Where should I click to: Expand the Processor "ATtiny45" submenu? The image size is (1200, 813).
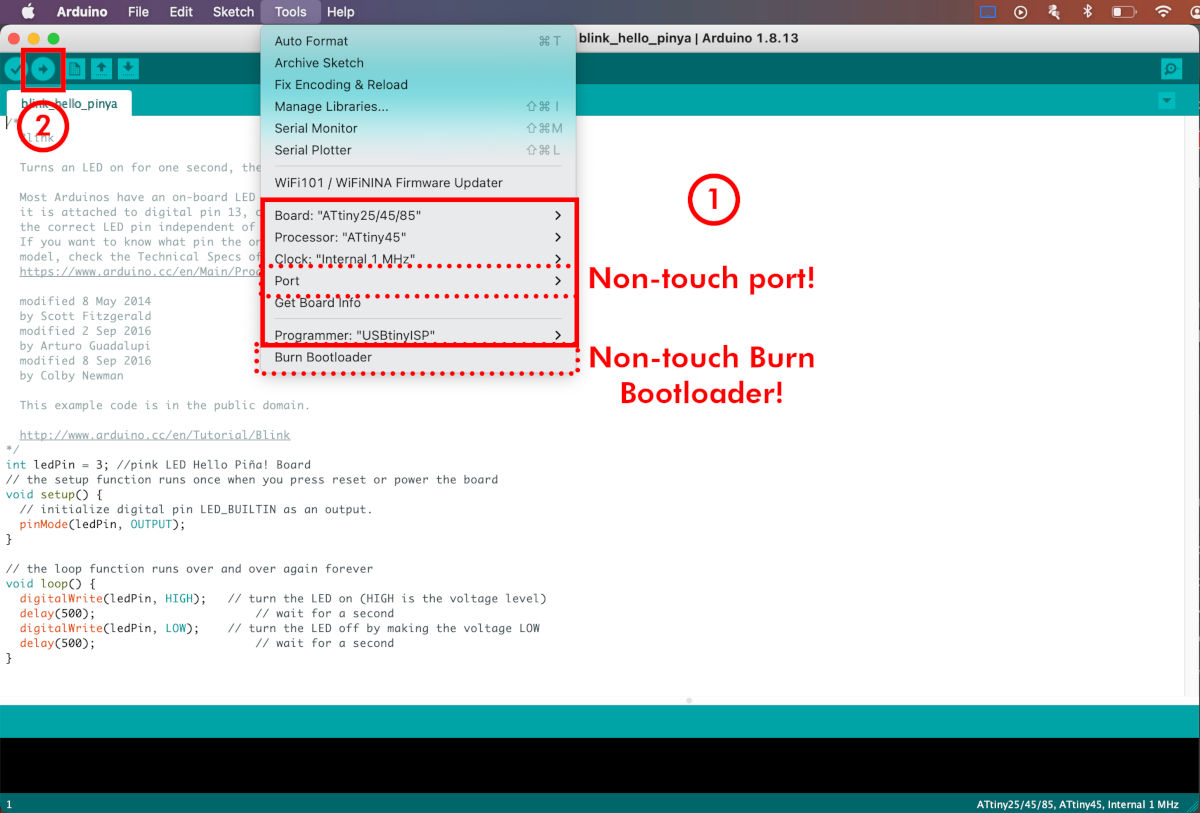coord(418,237)
